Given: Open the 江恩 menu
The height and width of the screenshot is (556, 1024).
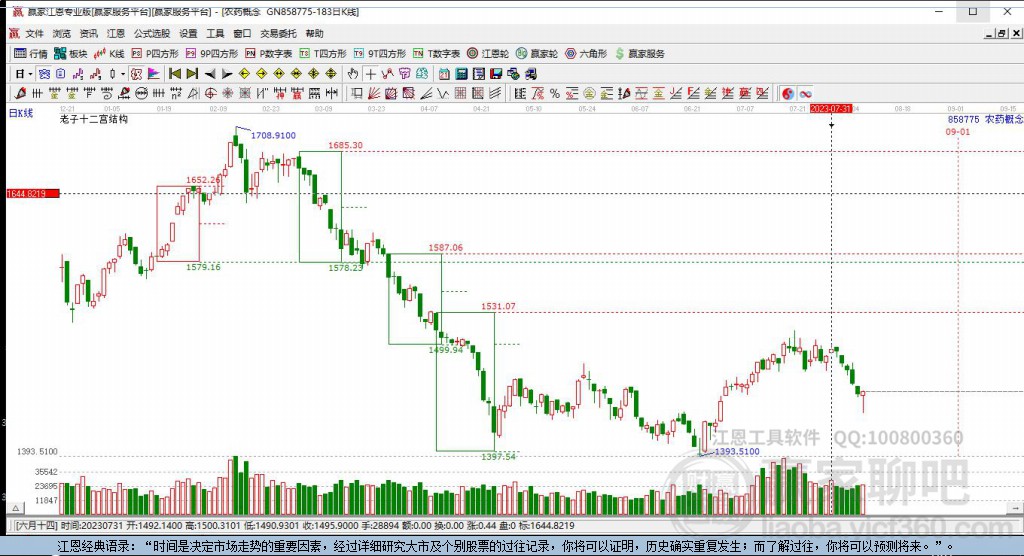Looking at the screenshot, I should point(116,33).
